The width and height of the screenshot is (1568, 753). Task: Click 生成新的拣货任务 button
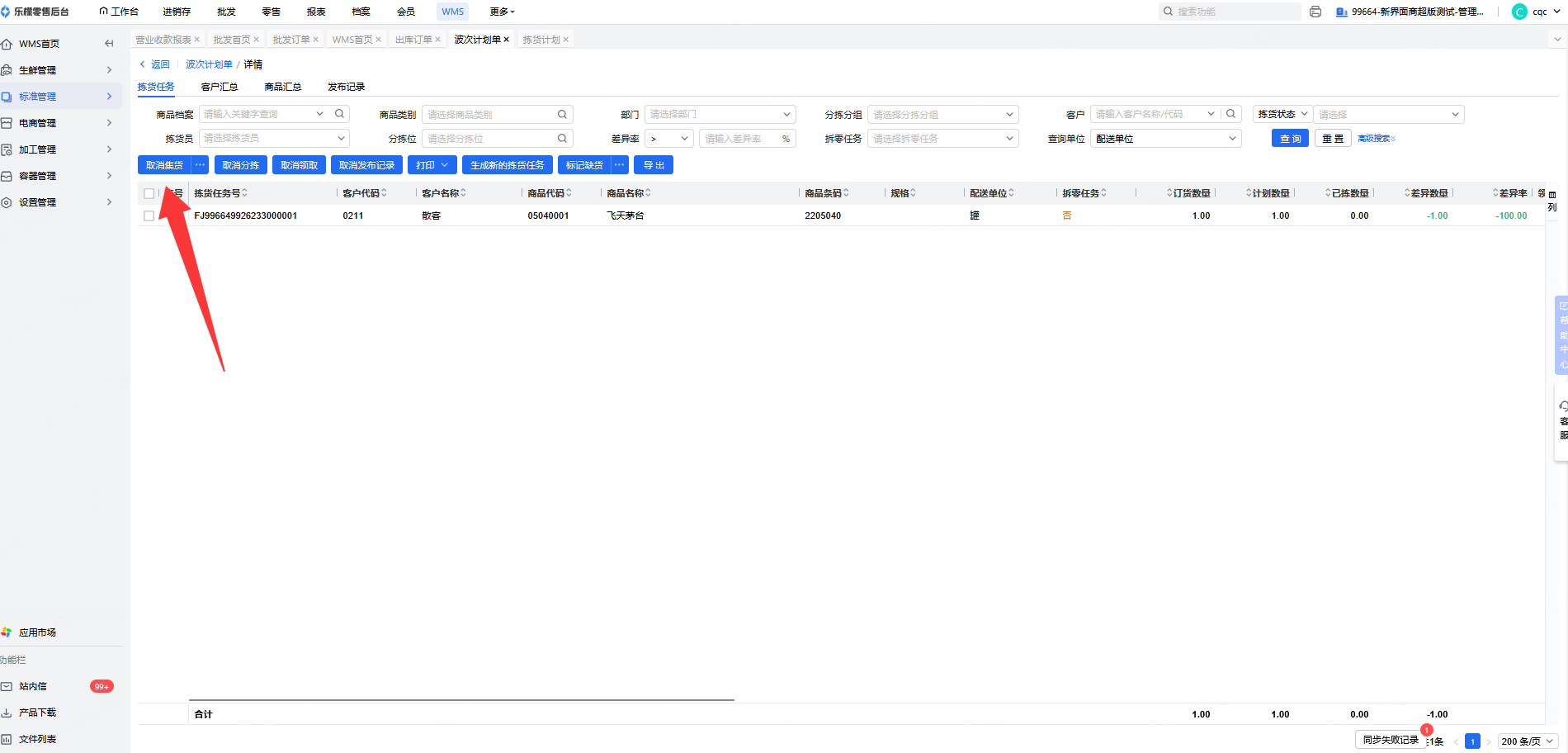(x=508, y=165)
